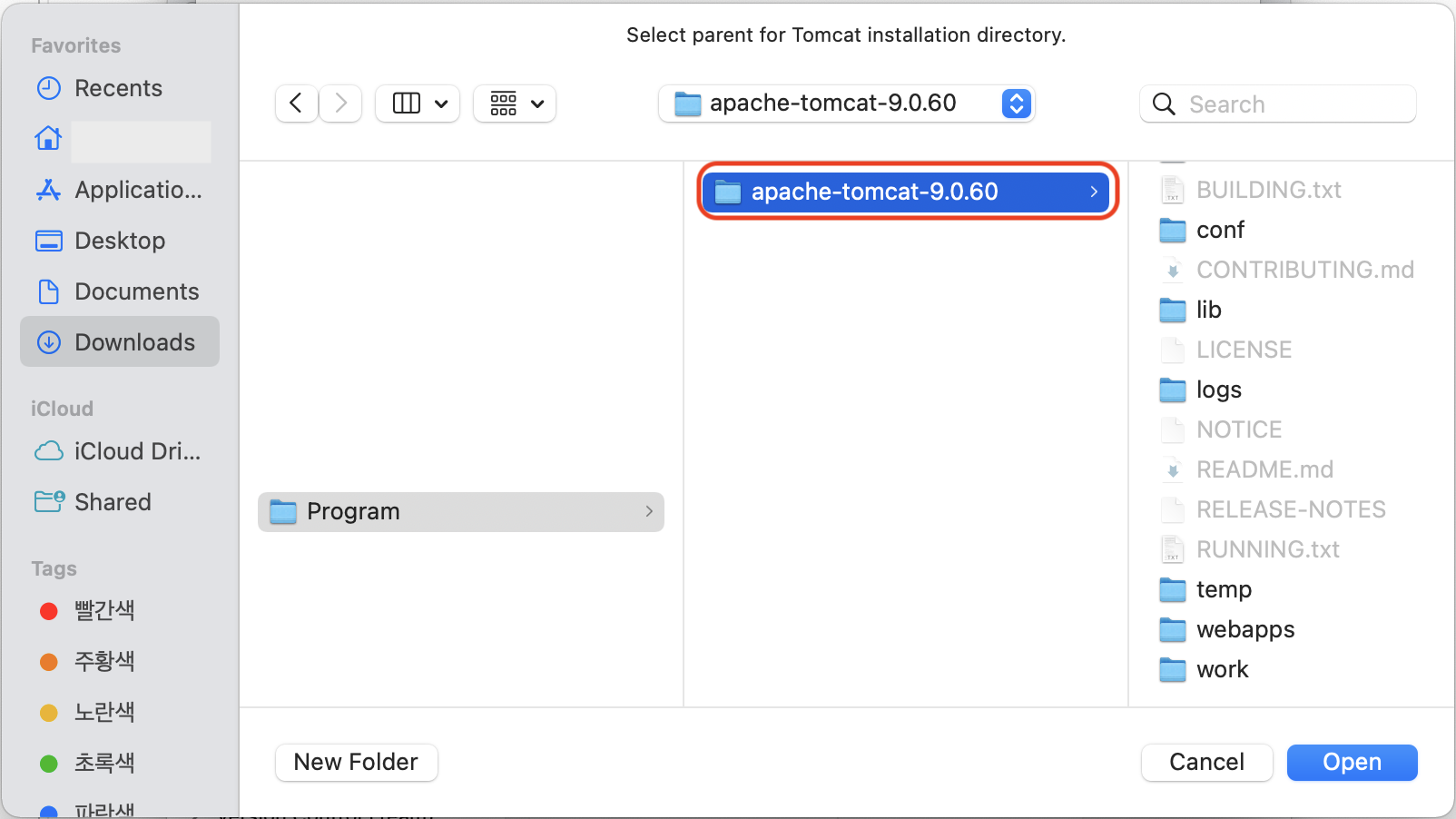Open Applications in the sidebar
Viewport: 1456px width, 819px height.
point(120,190)
